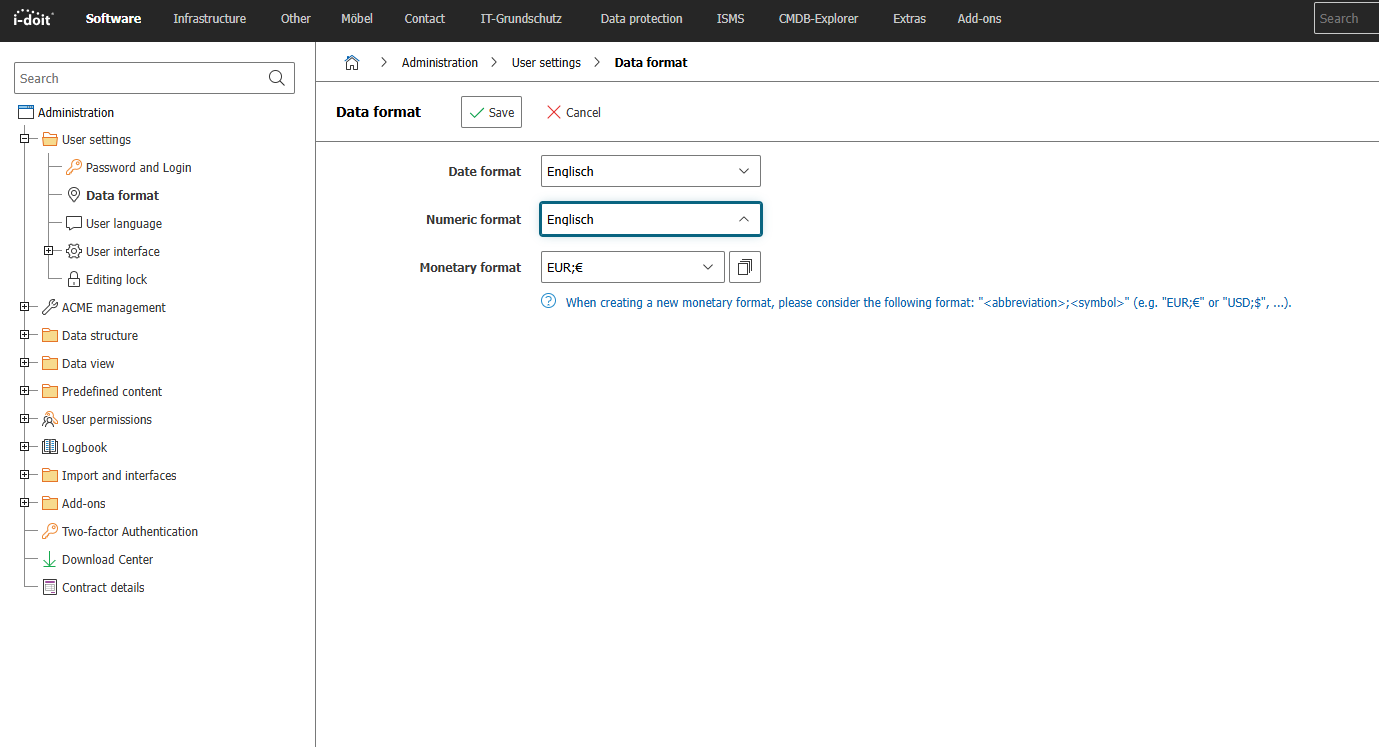Open the Download Center
Image resolution: width=1379 pixels, height=747 pixels.
tap(107, 560)
